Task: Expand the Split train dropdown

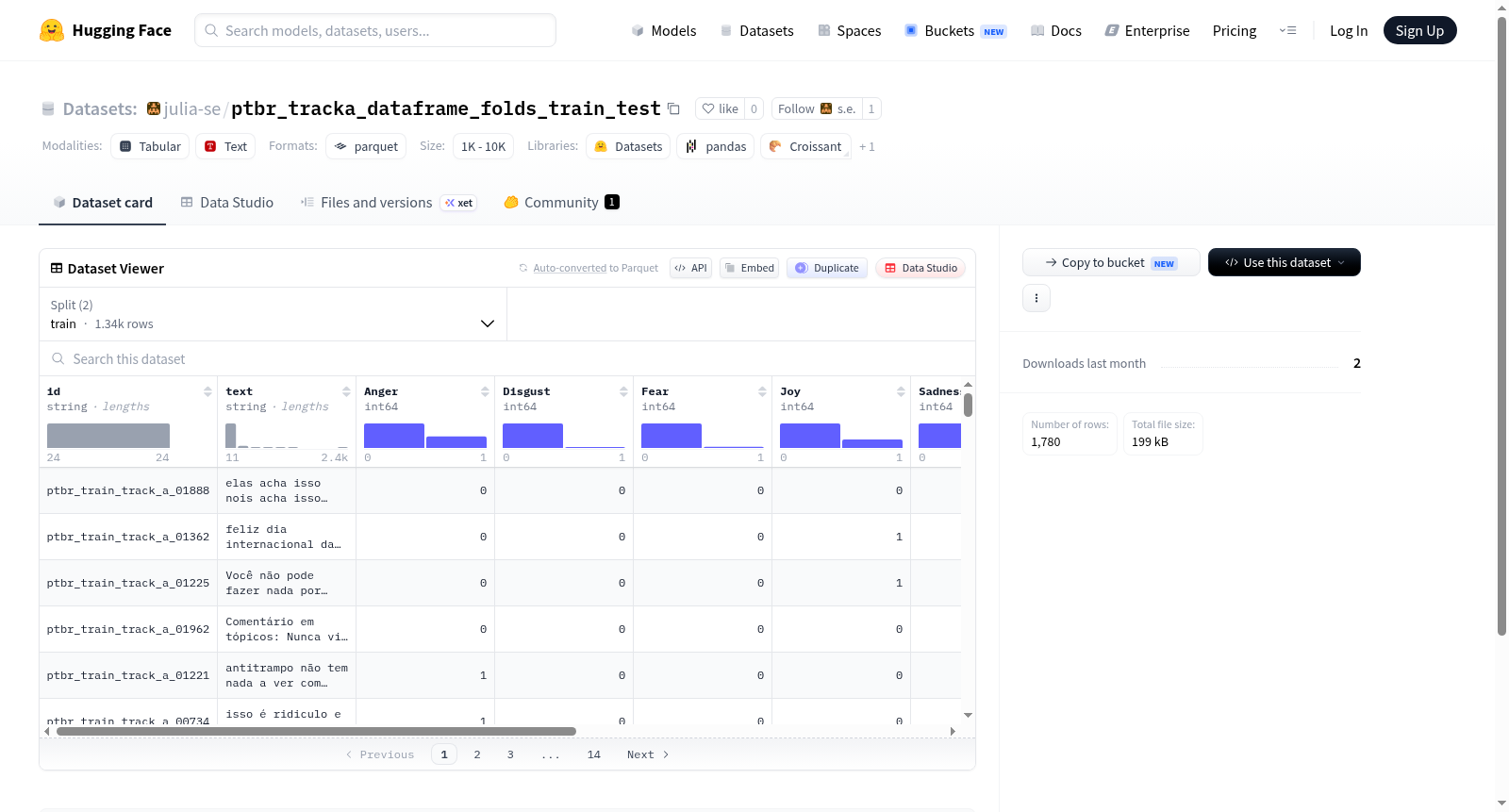Action: tap(273, 314)
